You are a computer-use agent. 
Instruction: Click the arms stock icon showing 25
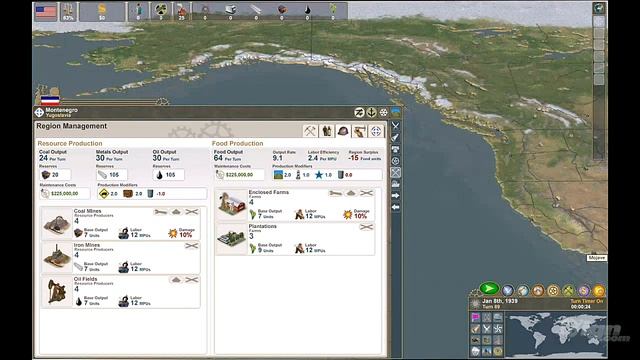pos(181,10)
